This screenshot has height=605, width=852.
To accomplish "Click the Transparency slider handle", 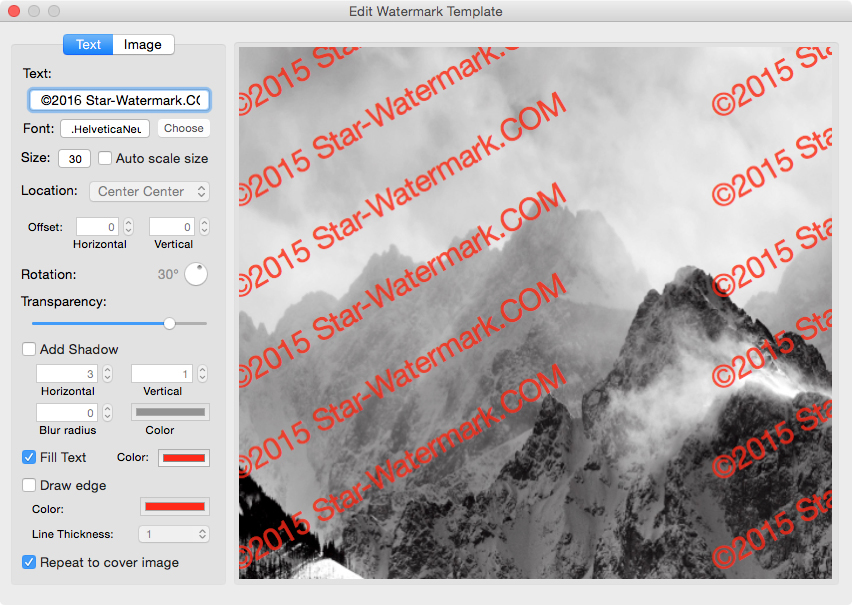I will coord(169,323).
